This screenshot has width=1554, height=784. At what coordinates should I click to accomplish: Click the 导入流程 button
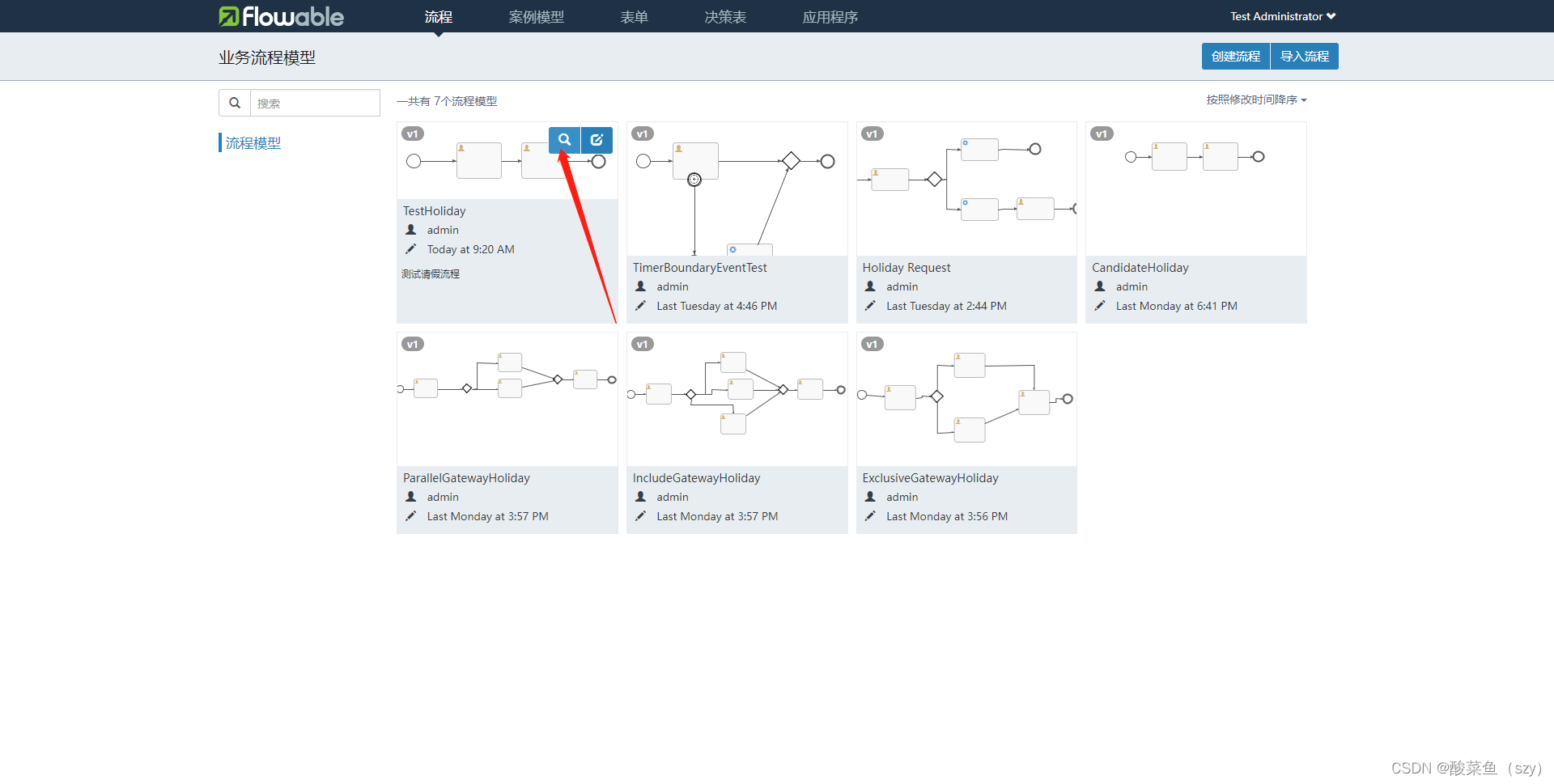(x=1304, y=56)
